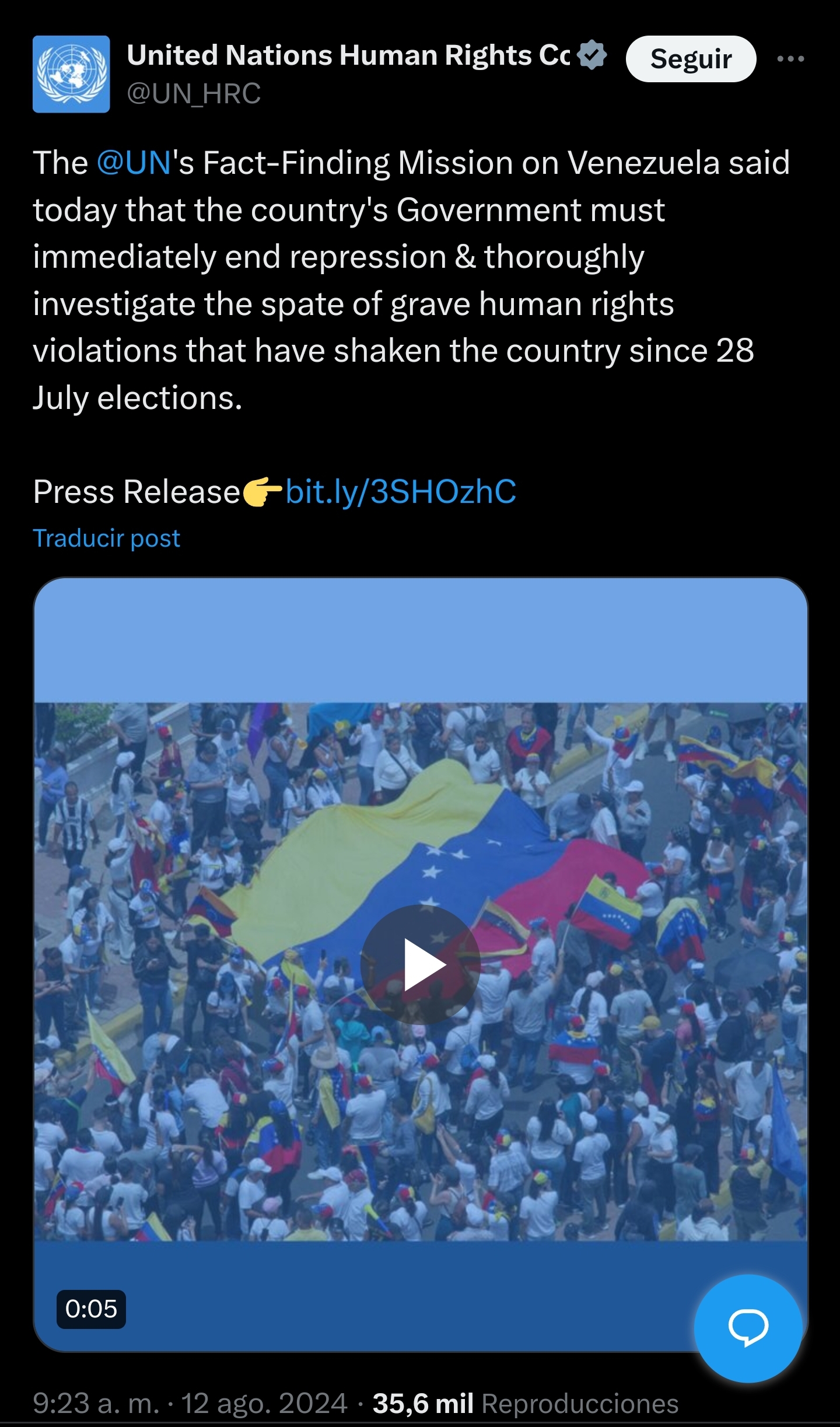The width and height of the screenshot is (840, 1427).
Task: Play the video with the center play icon
Action: coord(420,965)
